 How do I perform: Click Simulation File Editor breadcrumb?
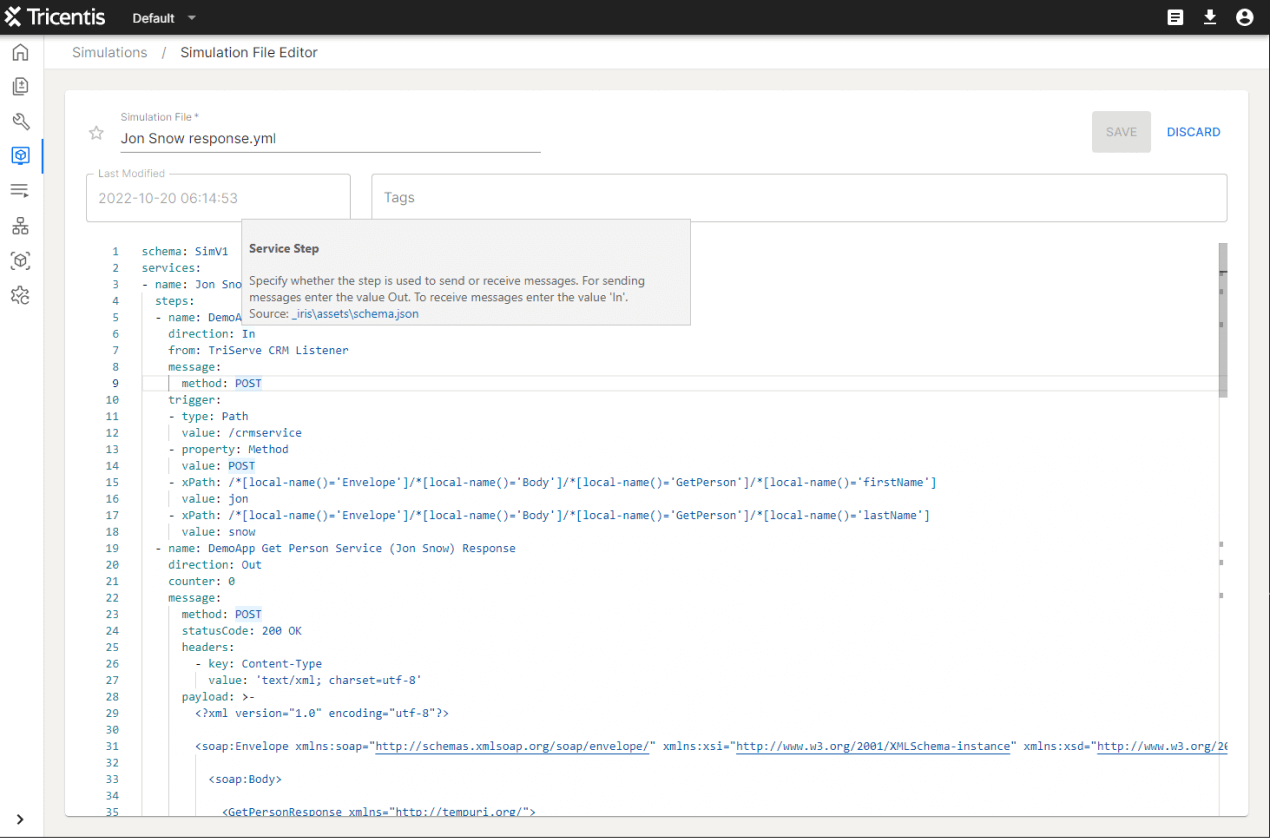249,52
